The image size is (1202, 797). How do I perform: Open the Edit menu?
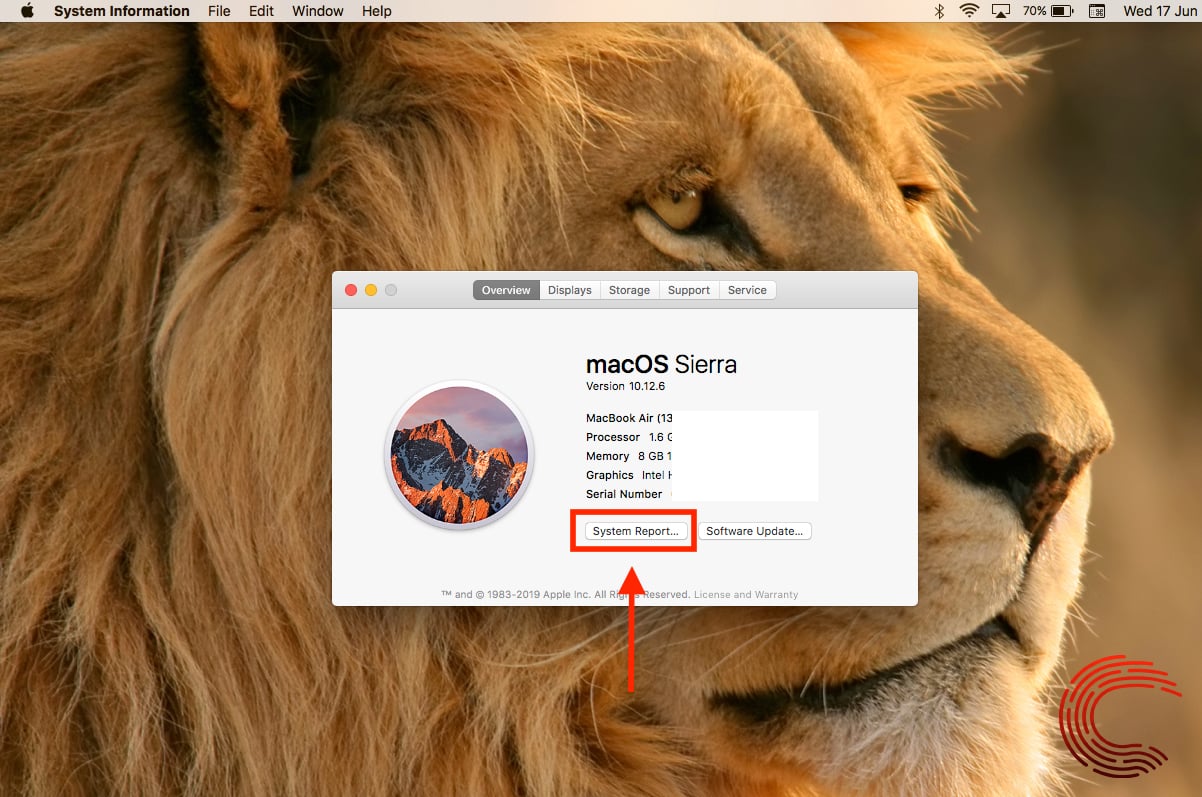click(x=261, y=11)
